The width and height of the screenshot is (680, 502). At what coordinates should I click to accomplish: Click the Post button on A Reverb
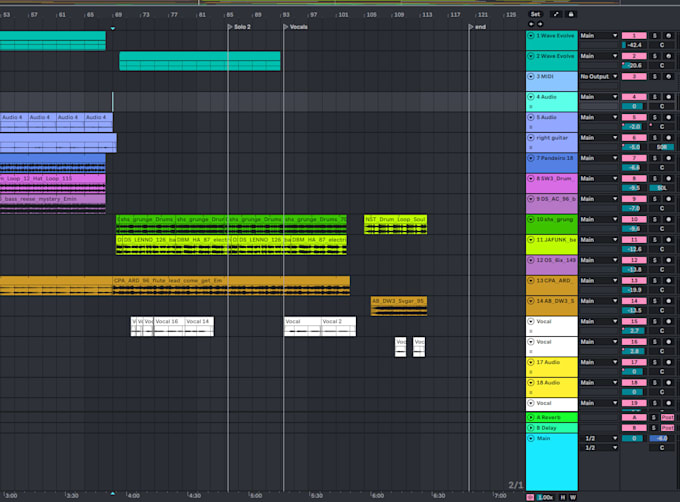click(x=667, y=417)
